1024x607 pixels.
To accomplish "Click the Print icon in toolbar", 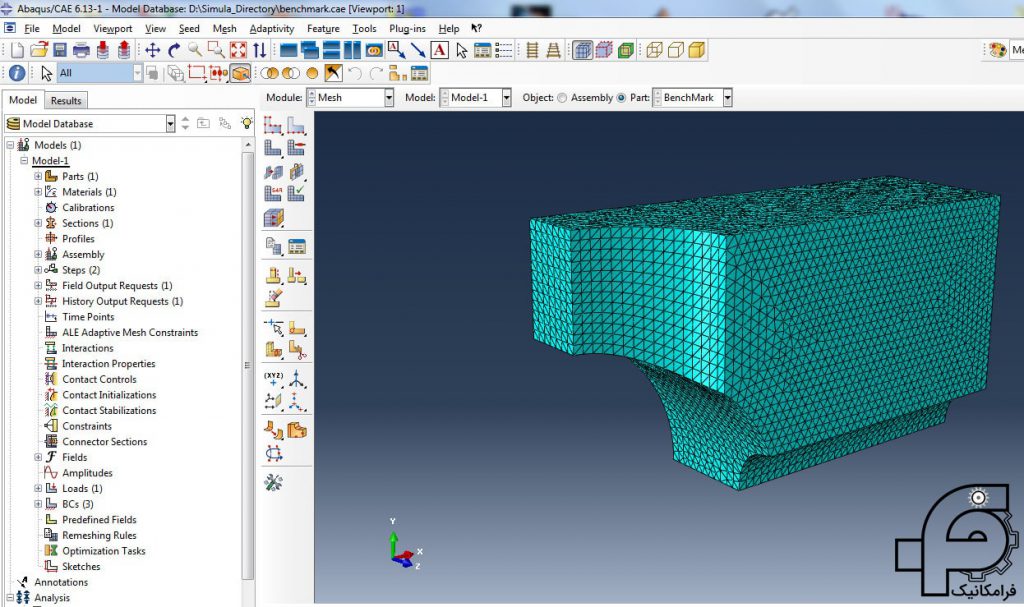I will pos(81,50).
